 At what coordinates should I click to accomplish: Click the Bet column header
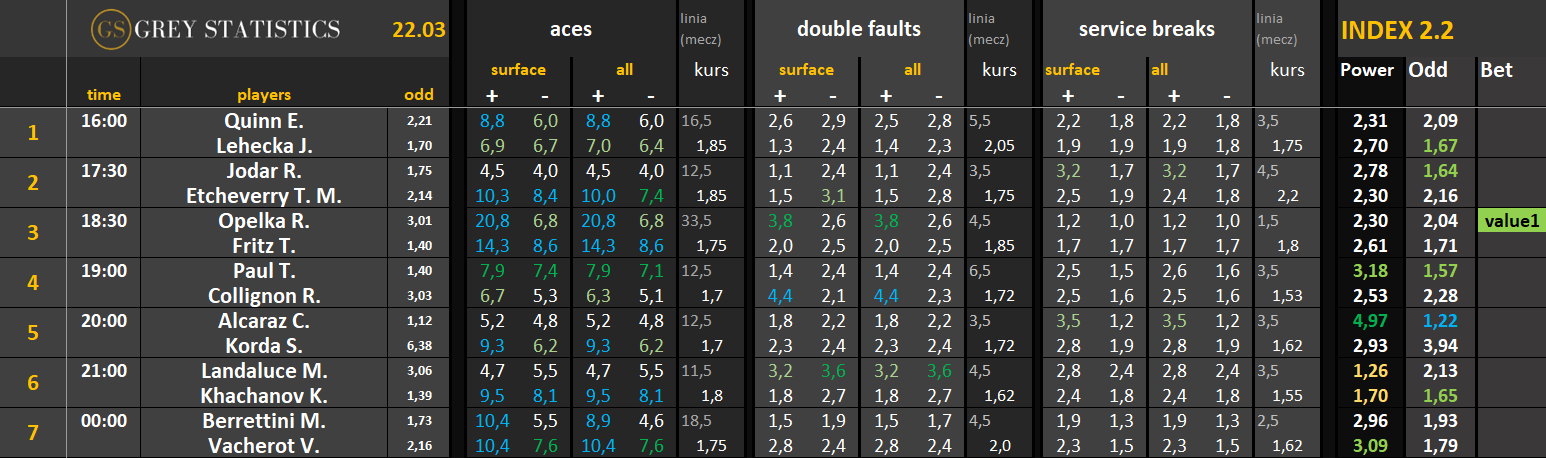coord(1496,70)
